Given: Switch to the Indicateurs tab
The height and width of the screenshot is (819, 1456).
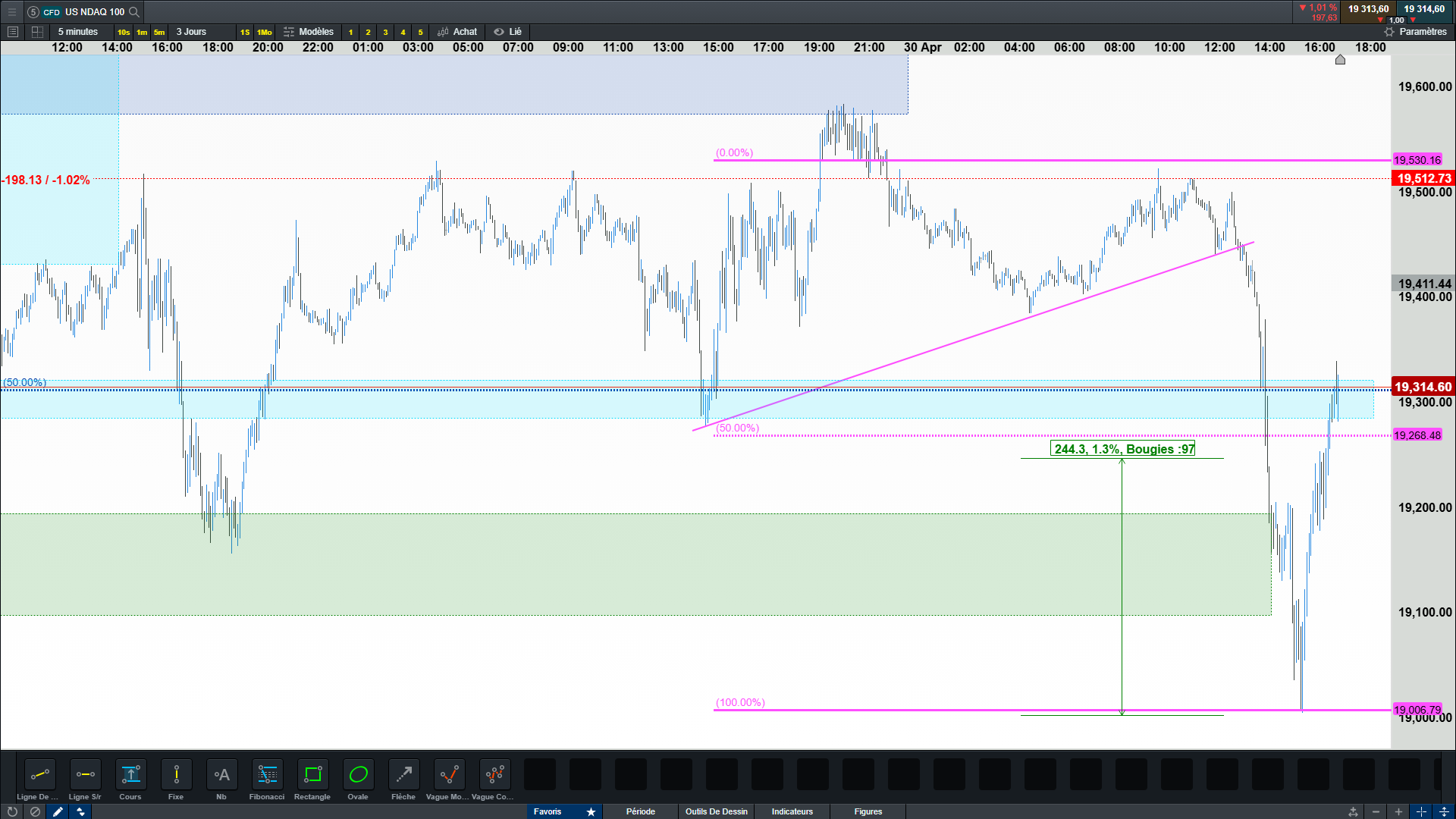Looking at the screenshot, I should [792, 811].
